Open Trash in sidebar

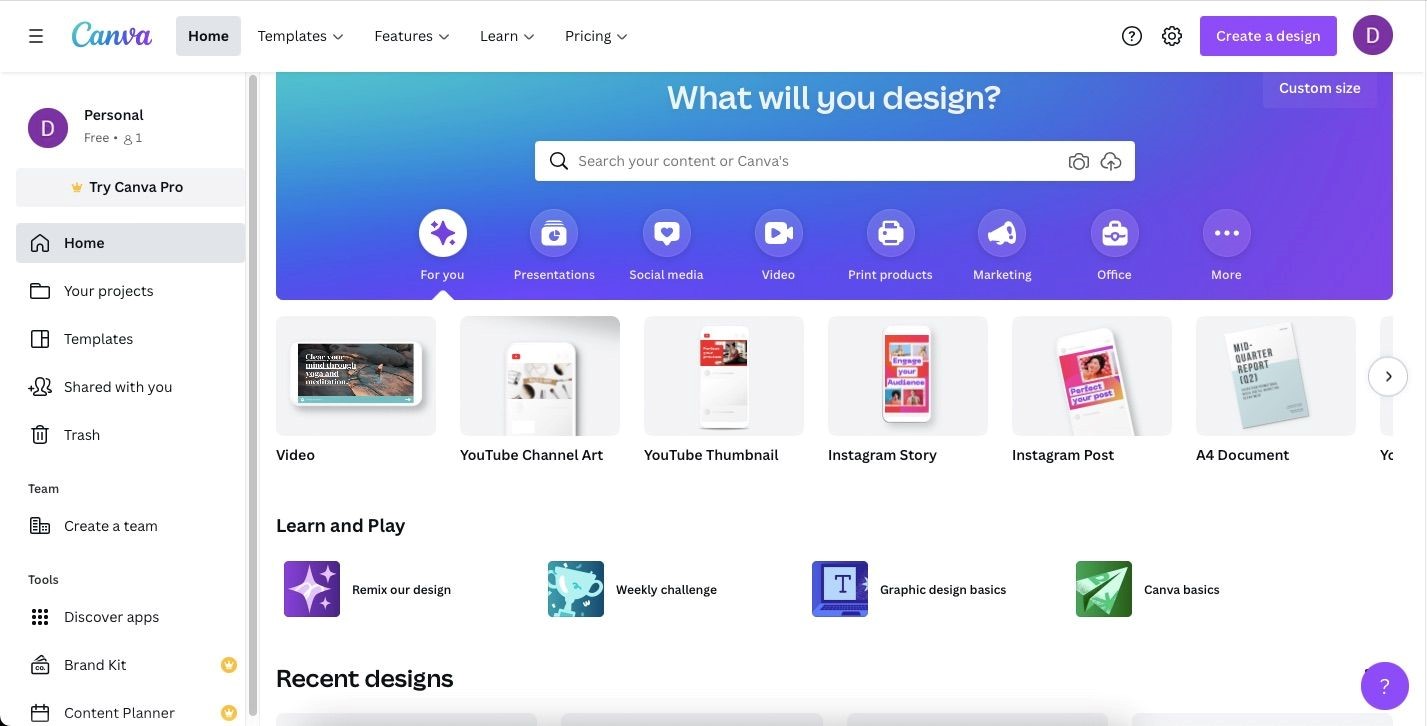click(x=130, y=435)
